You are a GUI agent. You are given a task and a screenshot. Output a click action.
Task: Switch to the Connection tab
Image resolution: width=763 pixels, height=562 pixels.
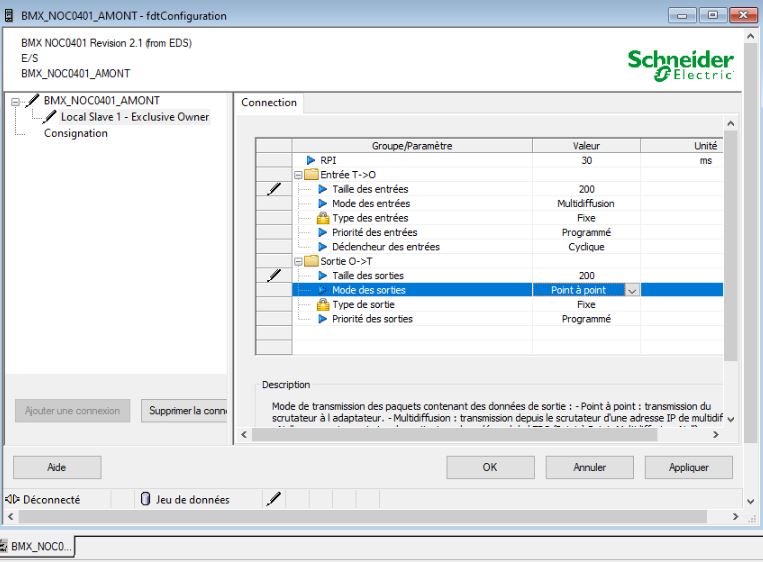coord(269,102)
